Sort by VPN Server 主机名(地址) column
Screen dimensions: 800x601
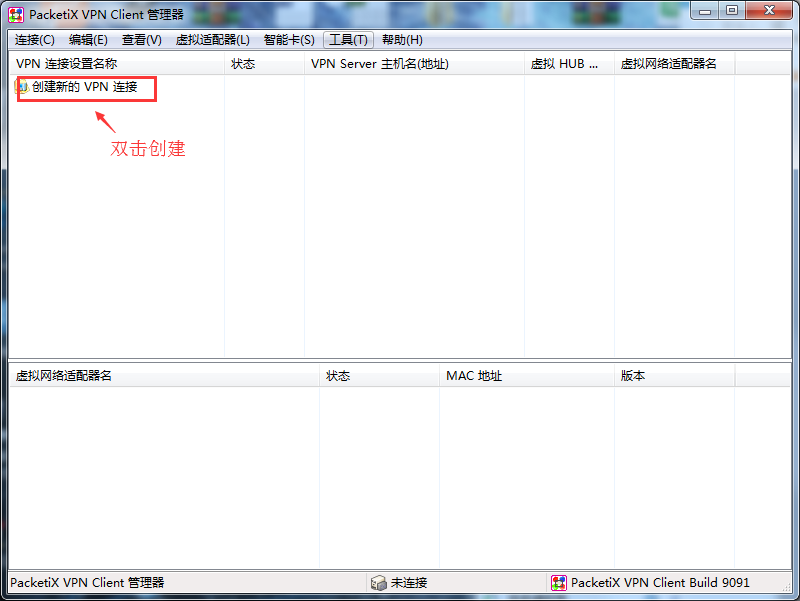(414, 64)
